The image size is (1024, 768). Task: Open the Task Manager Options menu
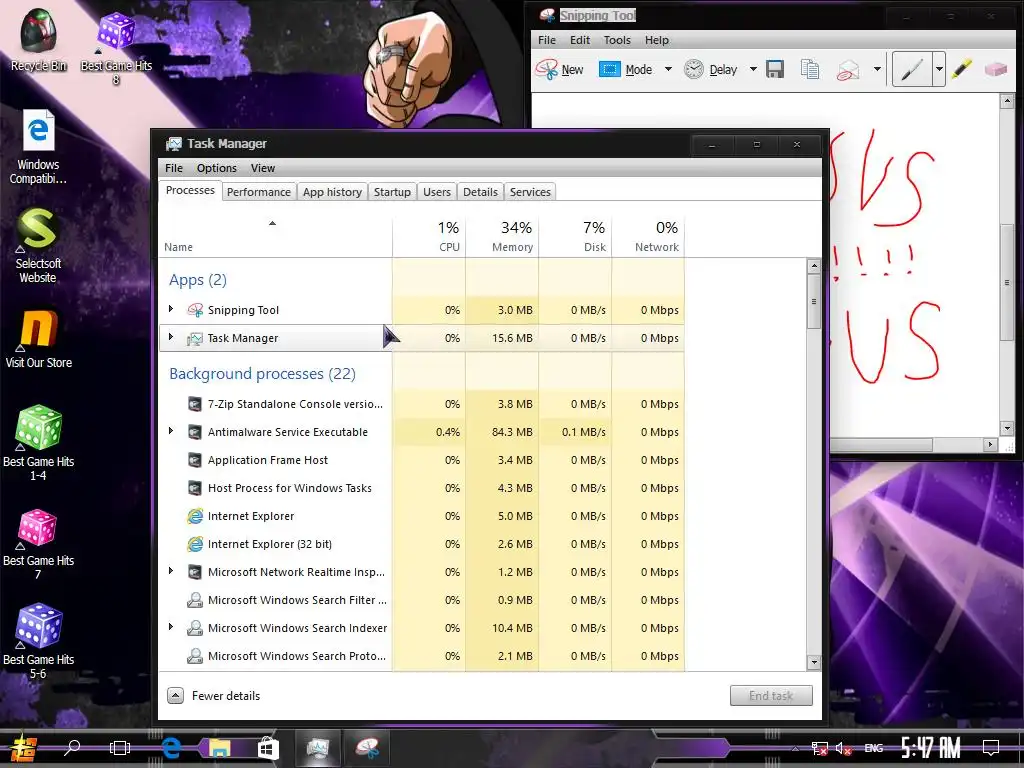click(217, 168)
